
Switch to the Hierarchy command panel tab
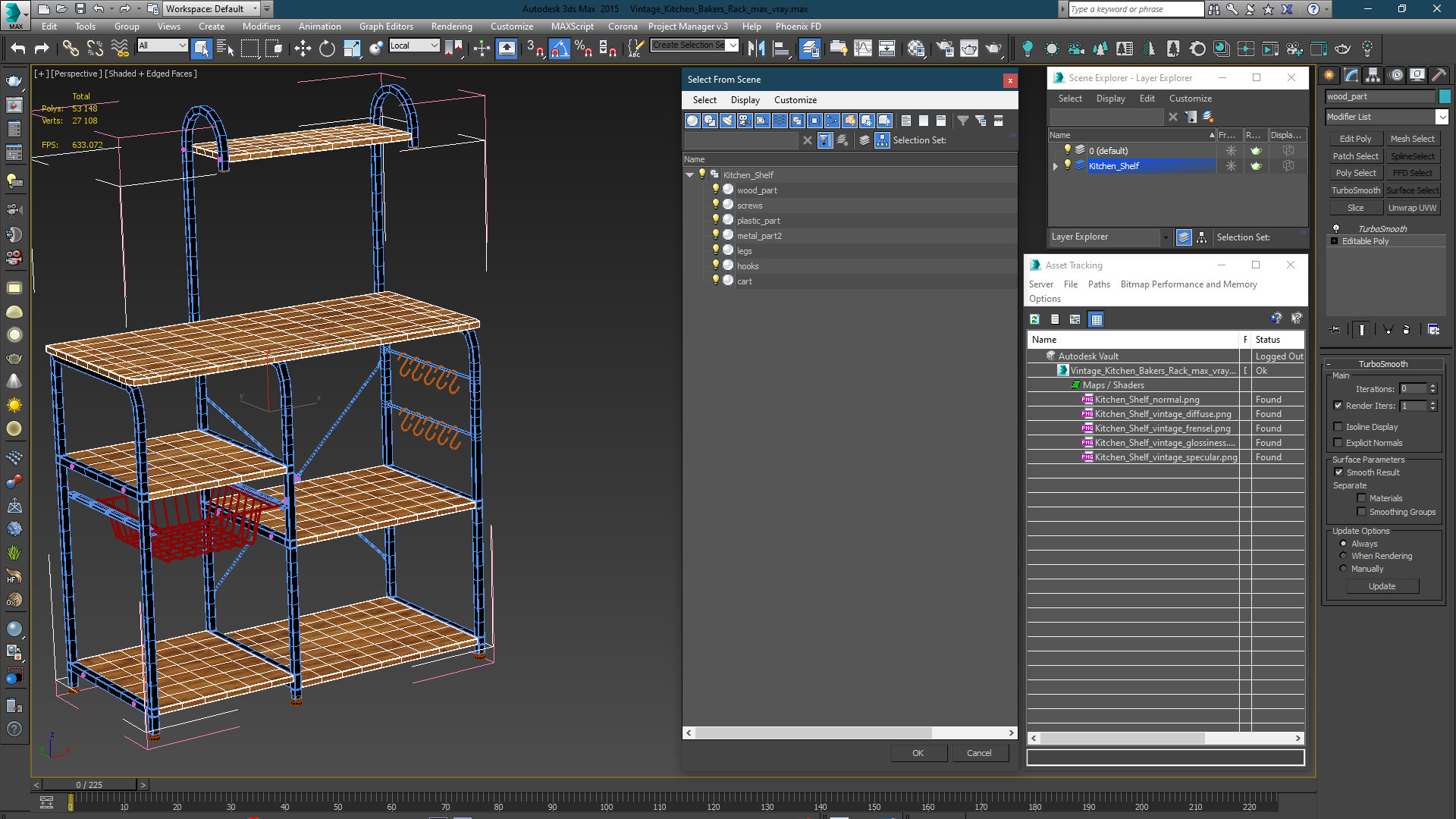(x=1373, y=75)
